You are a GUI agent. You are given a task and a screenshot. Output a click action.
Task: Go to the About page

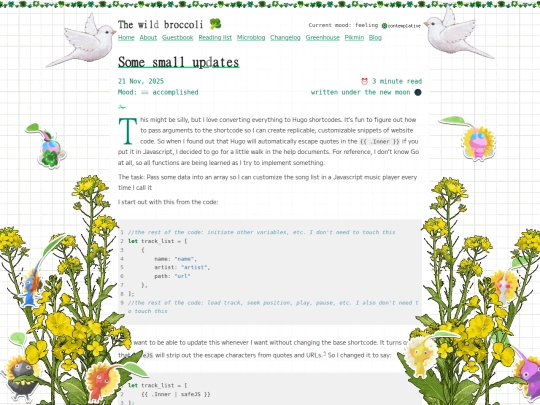(x=148, y=38)
